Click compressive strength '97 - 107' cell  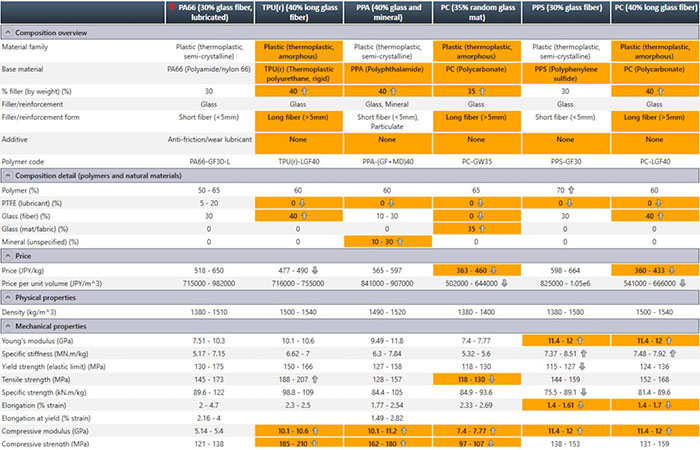pos(477,444)
